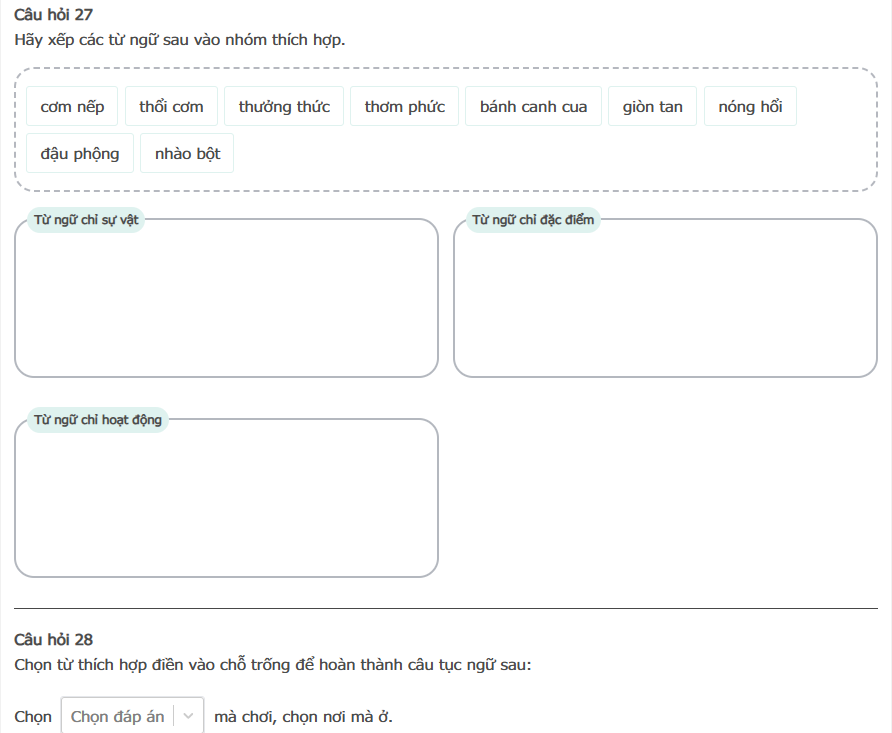The height and width of the screenshot is (733, 892).
Task: Click the 'Từ ngữ chỉ đặc điểm' group label
Action: pyautogui.click(x=533, y=220)
